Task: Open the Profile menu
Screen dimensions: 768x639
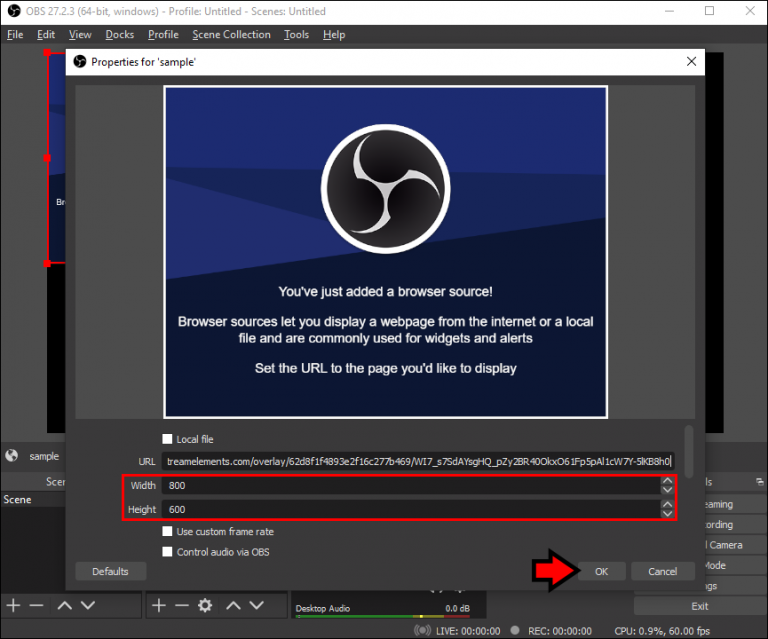Action: click(x=163, y=35)
